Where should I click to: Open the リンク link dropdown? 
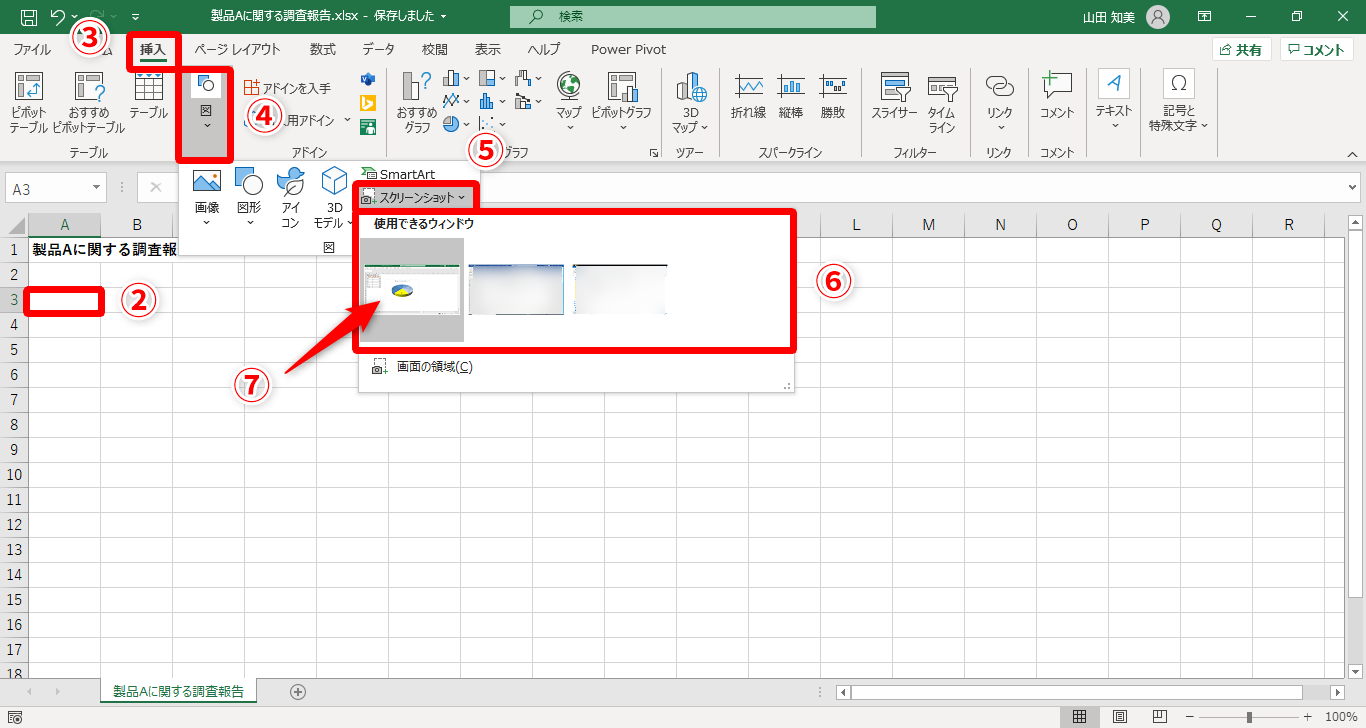click(999, 103)
